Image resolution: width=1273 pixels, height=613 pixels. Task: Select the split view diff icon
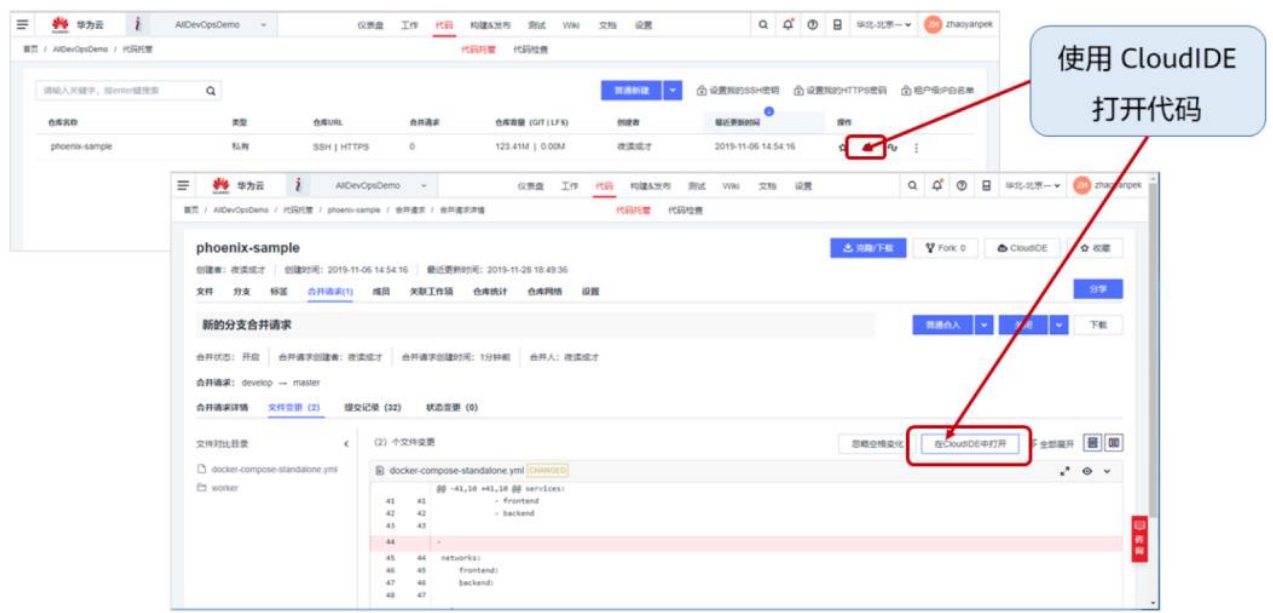[x=1113, y=444]
